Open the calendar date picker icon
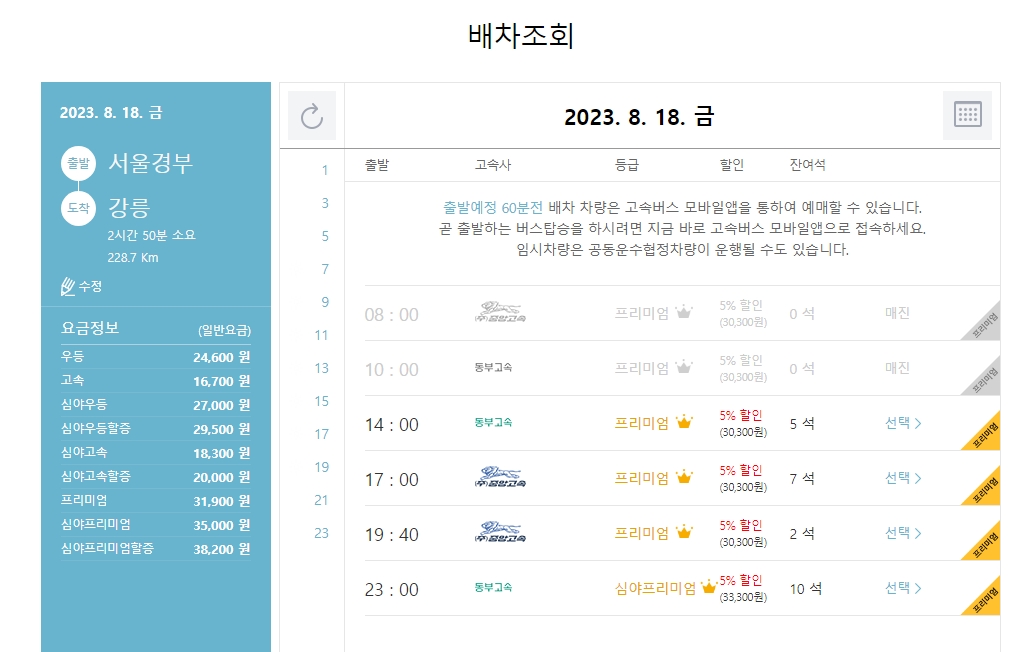 tap(967, 115)
